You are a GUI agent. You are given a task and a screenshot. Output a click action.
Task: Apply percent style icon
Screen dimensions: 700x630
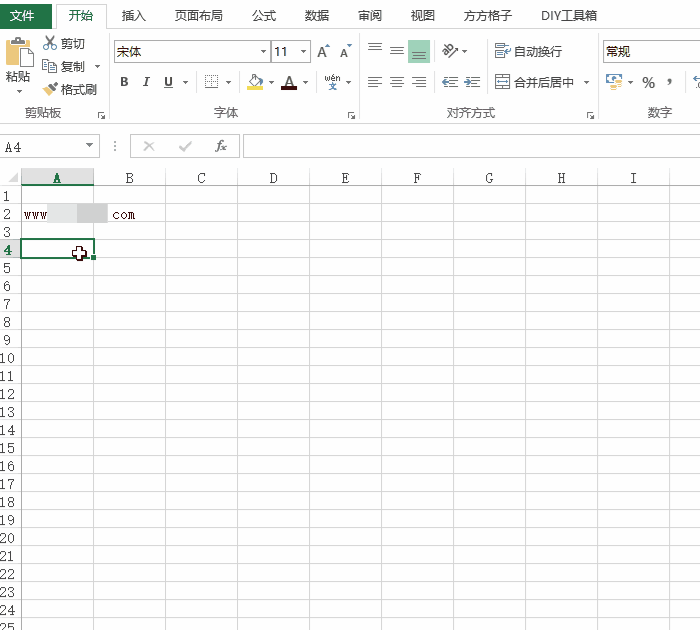(x=649, y=83)
